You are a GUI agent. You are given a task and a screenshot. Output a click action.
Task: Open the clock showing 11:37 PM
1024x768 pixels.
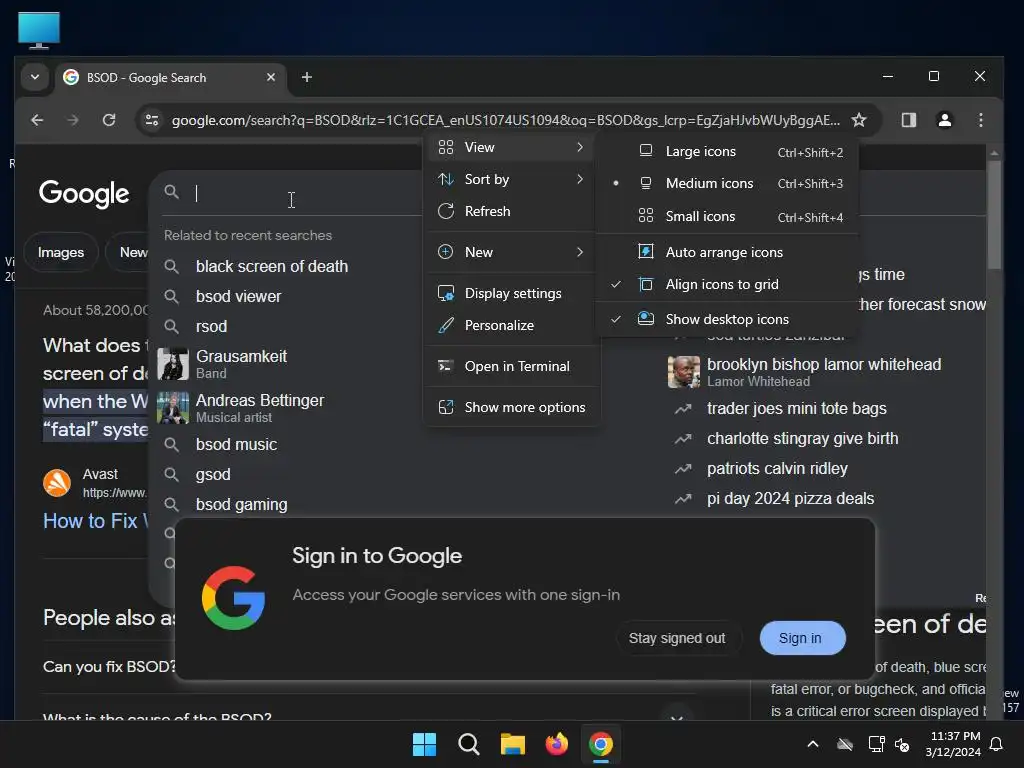tap(953, 744)
